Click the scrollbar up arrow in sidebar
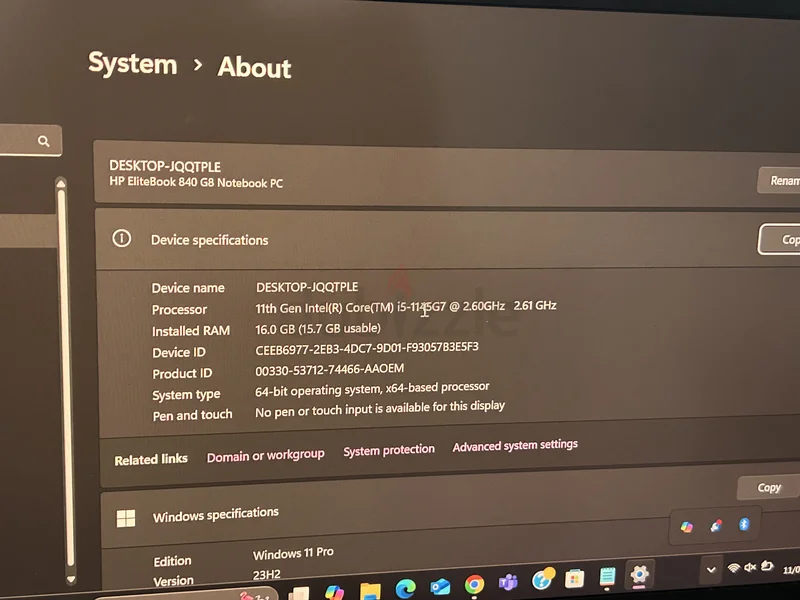Image resolution: width=800 pixels, height=600 pixels. (61, 183)
